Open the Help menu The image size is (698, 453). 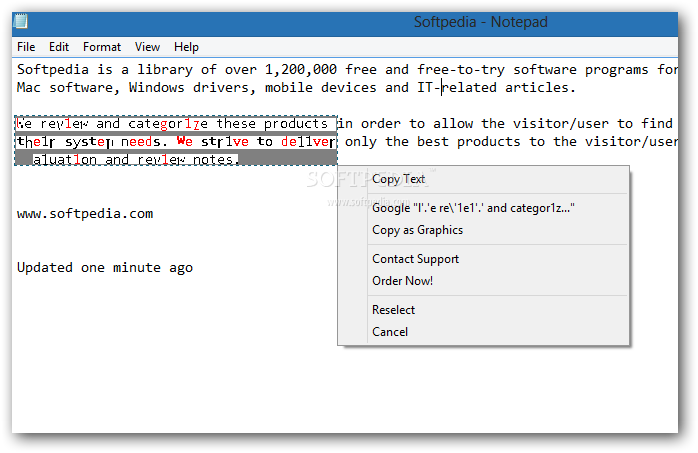(186, 47)
